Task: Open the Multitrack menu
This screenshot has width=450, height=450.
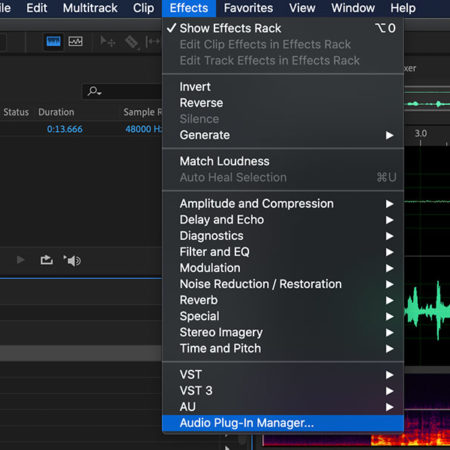Action: 90,8
